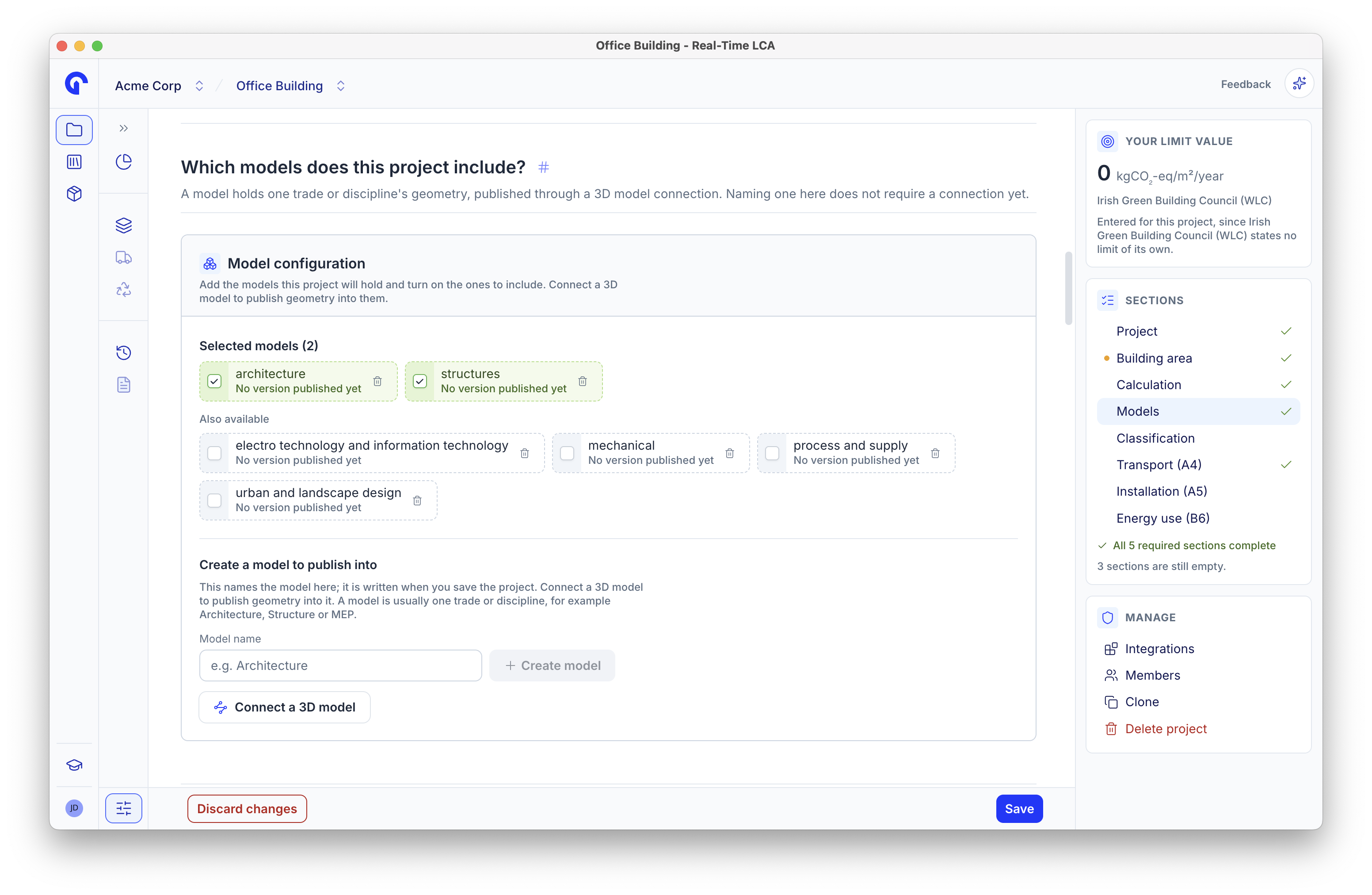This screenshot has width=1372, height=895.
Task: Click the vertical scrollbar thumb of the main content
Action: [1068, 288]
